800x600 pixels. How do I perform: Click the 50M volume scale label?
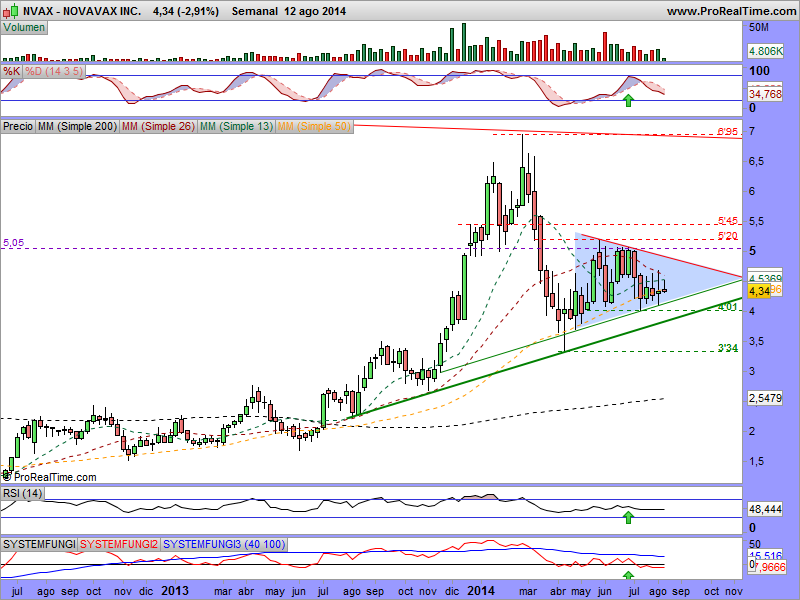coord(759,27)
